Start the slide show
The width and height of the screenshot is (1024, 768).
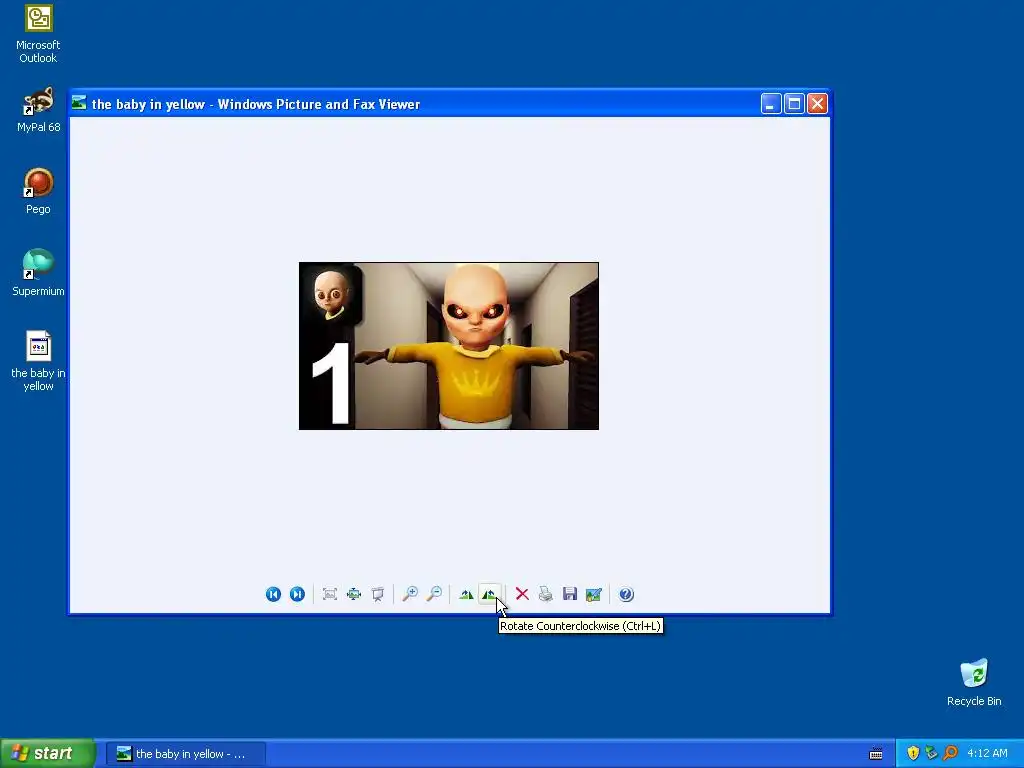(377, 594)
